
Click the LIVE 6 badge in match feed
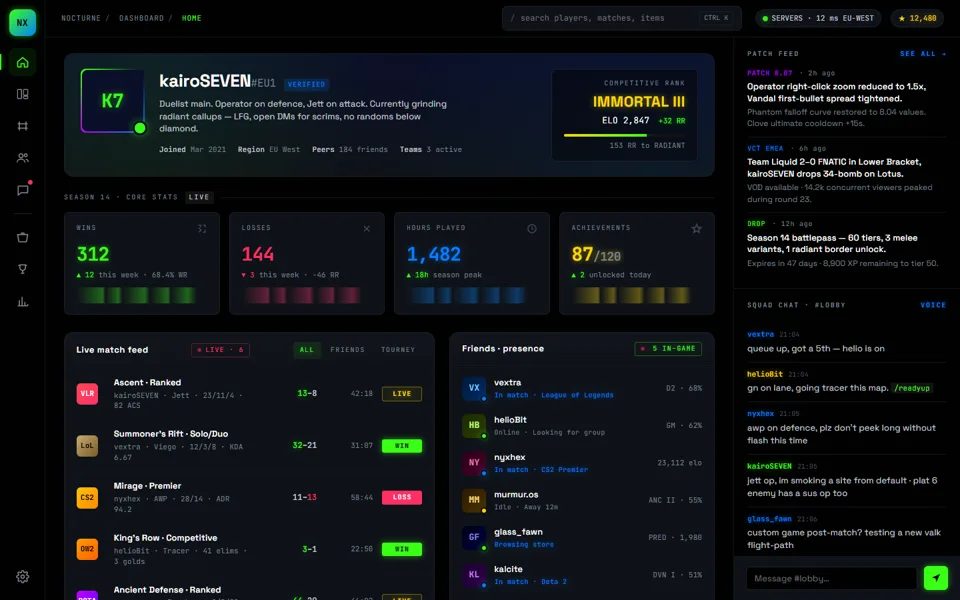pos(220,350)
